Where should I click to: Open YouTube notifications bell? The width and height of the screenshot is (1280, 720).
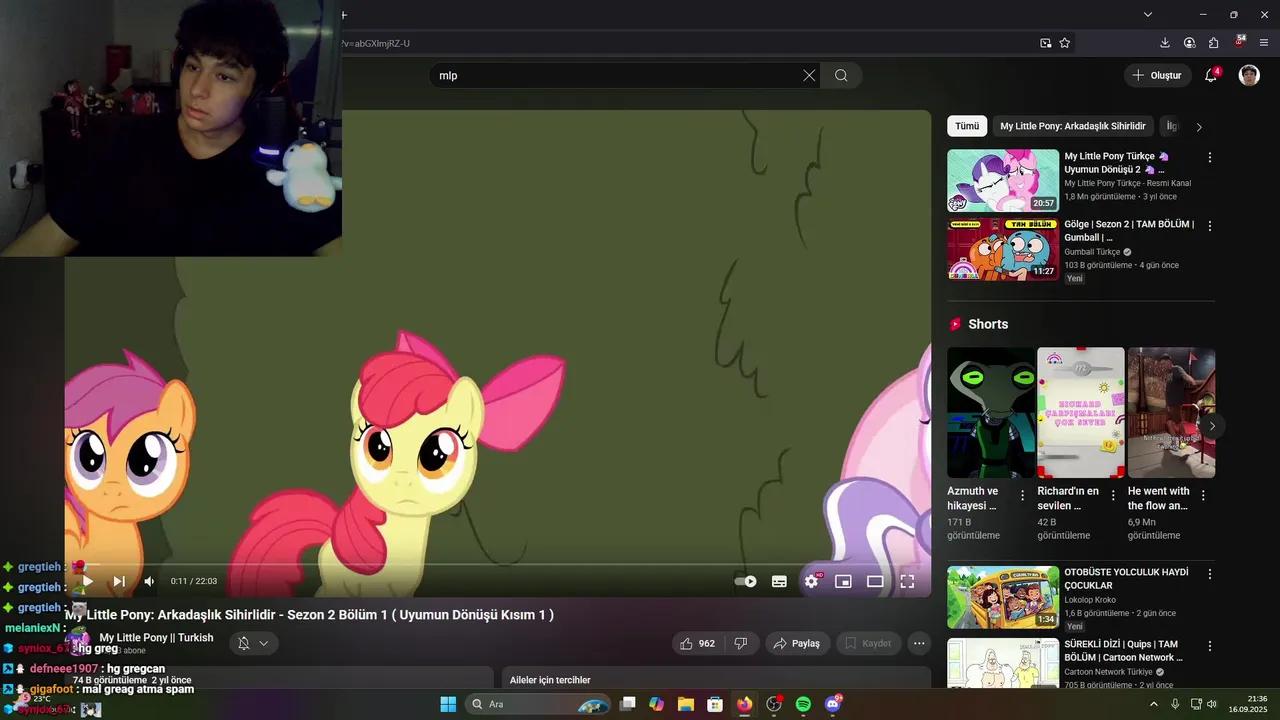point(1211,75)
